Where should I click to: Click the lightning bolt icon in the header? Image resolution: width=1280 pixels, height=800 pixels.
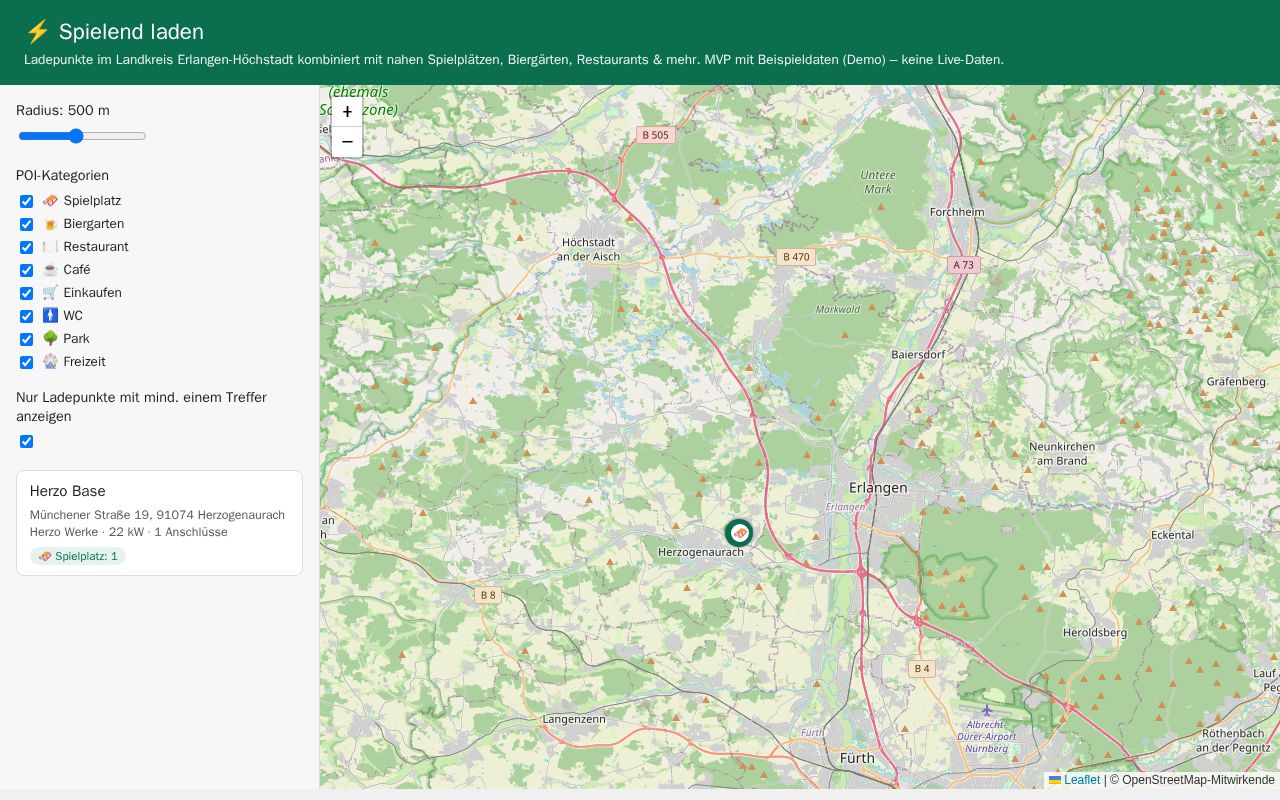tap(37, 32)
